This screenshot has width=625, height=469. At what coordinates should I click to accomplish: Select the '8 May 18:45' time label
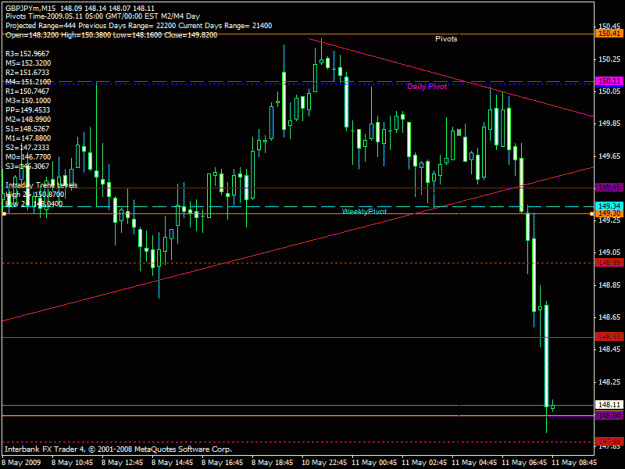272,462
